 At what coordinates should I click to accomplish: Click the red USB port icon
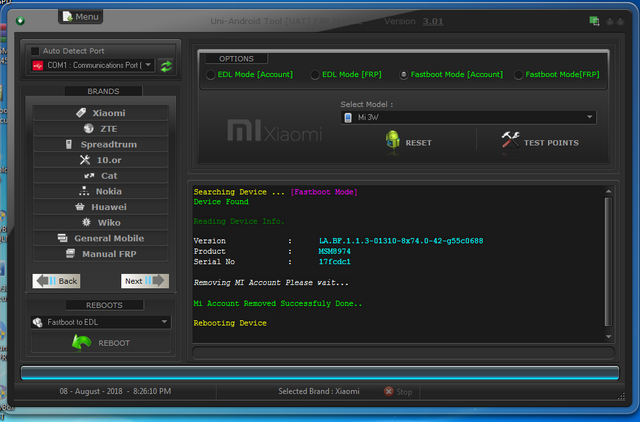(38, 65)
